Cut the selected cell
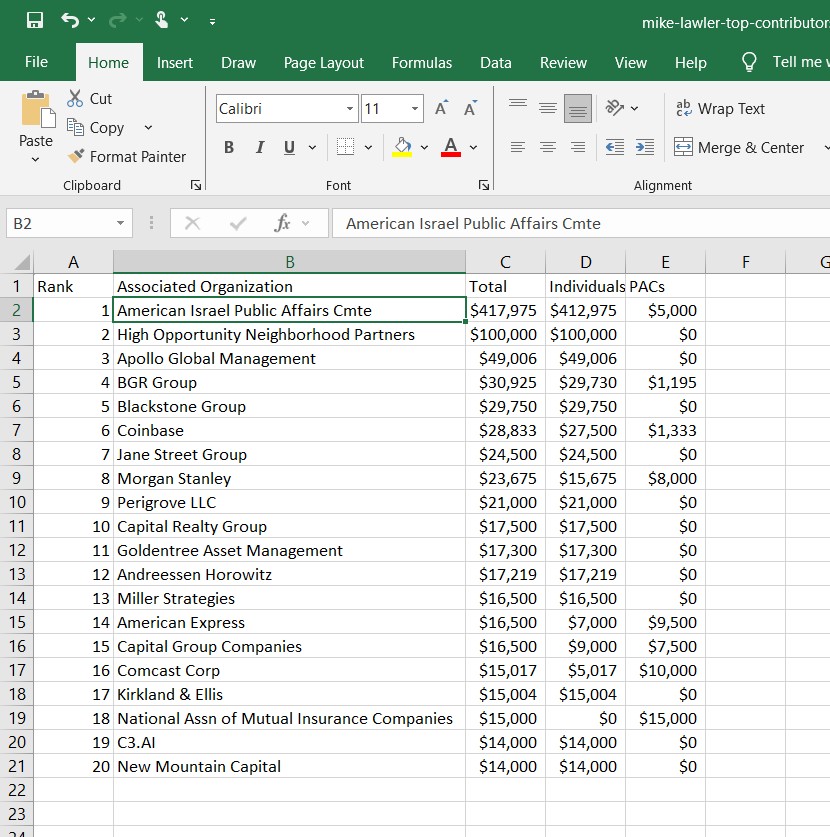 (90, 98)
